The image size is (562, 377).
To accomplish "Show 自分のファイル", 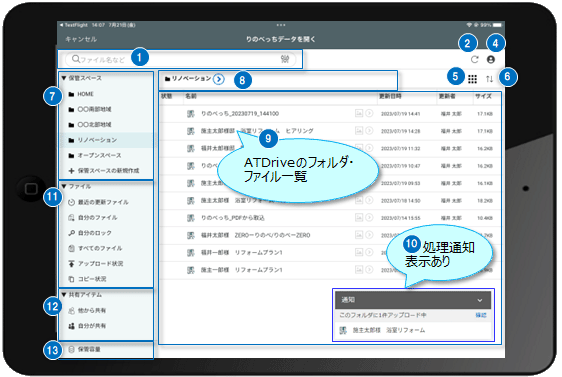I will tap(93, 218).
